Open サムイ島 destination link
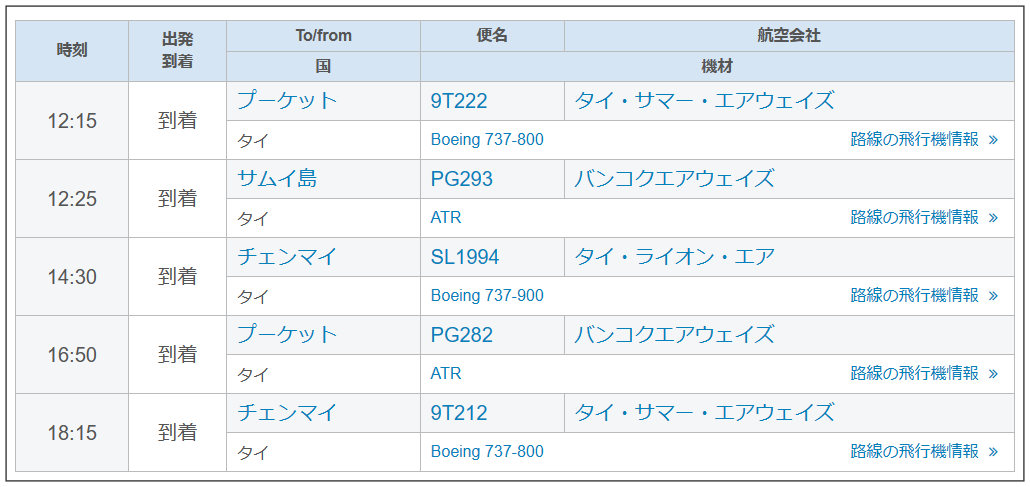This screenshot has height=487, width=1030. tap(277, 178)
